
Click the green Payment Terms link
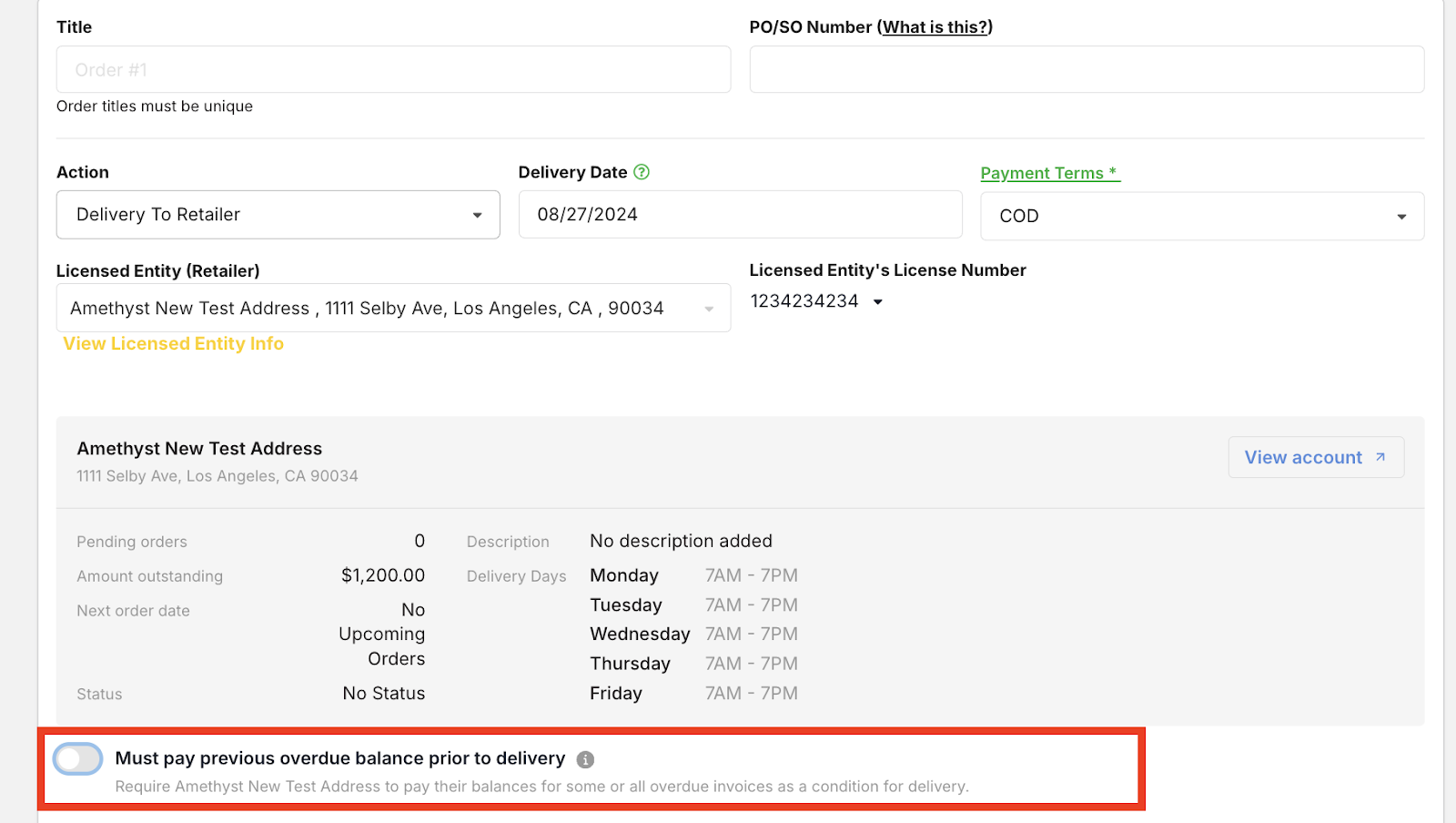click(x=1049, y=172)
